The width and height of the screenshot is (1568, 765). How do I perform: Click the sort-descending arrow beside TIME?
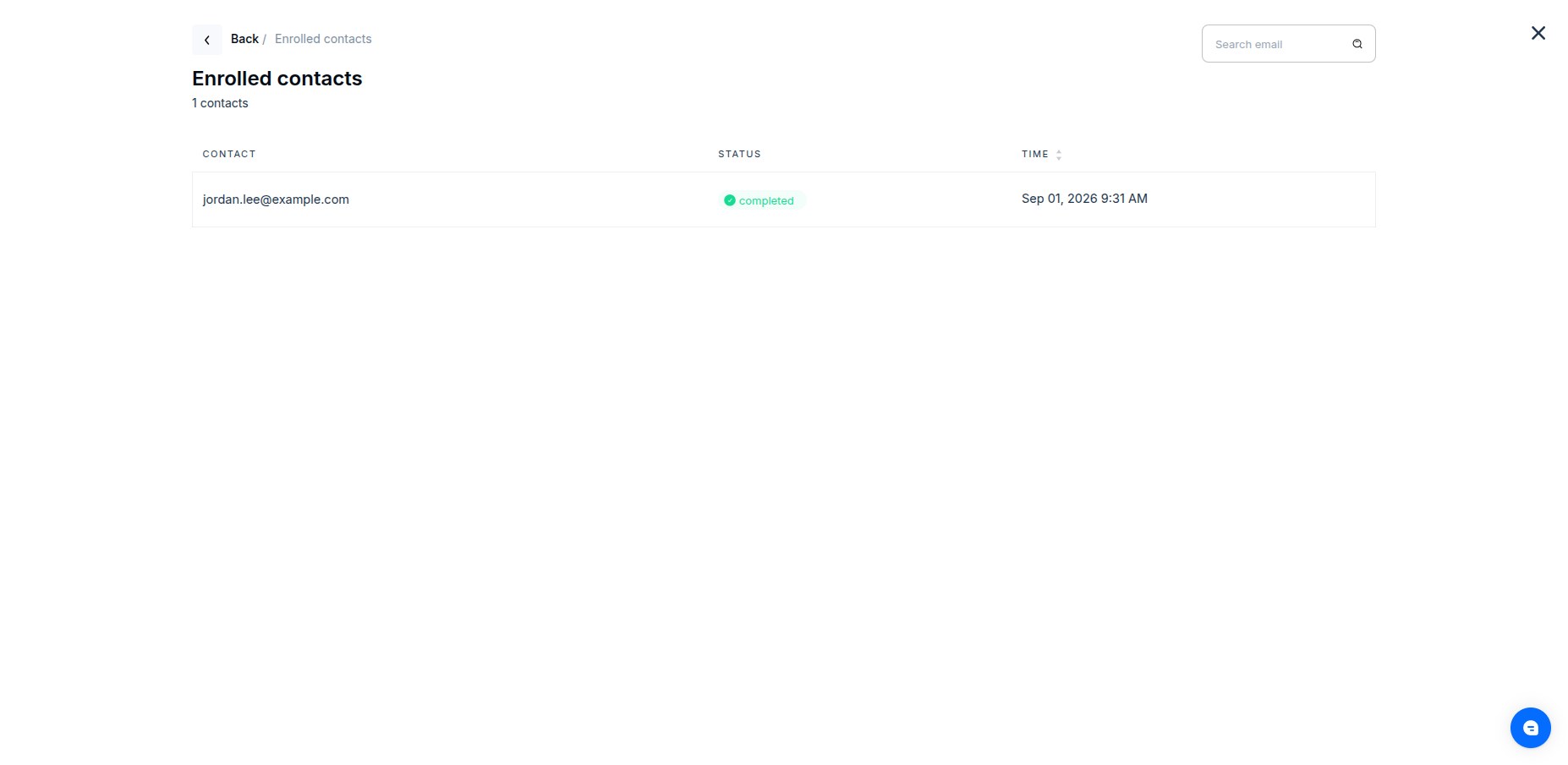click(x=1059, y=158)
